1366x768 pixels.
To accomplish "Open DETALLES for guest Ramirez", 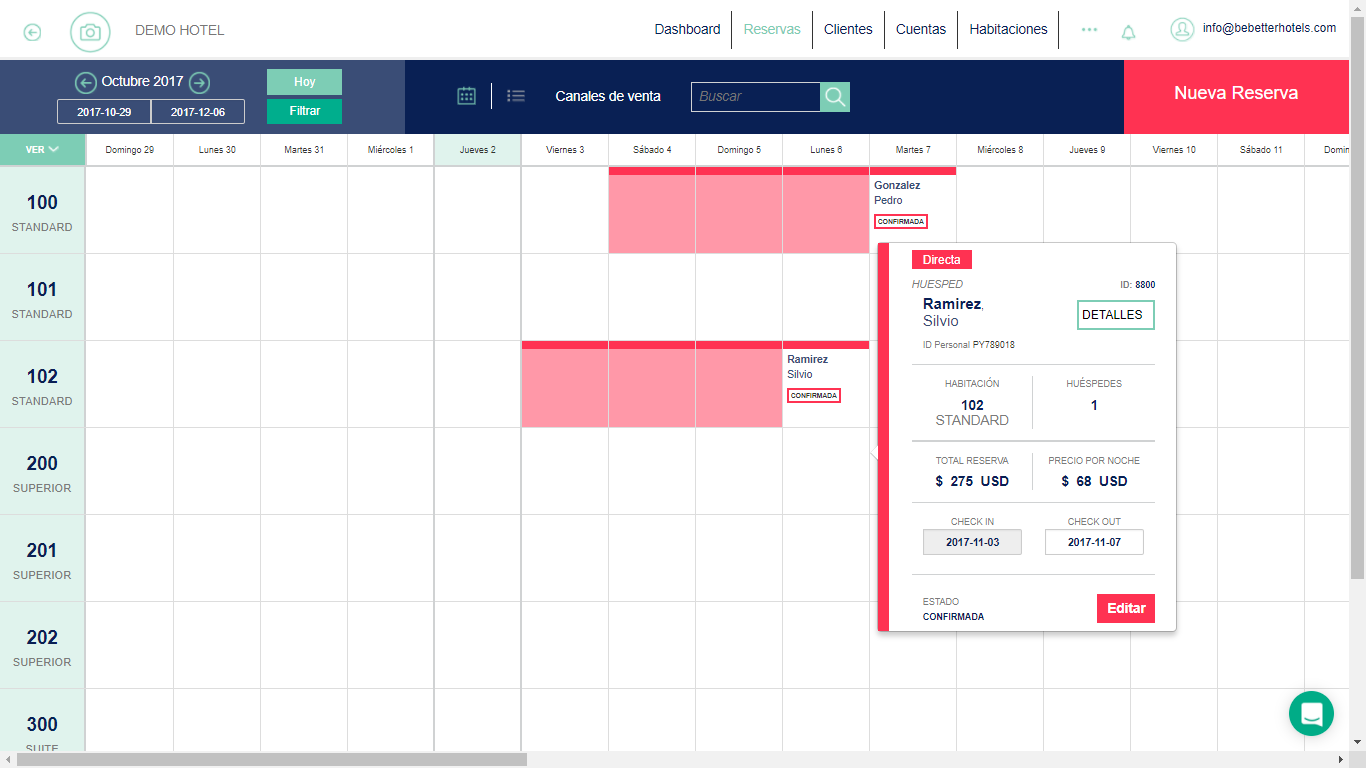I will (1115, 315).
